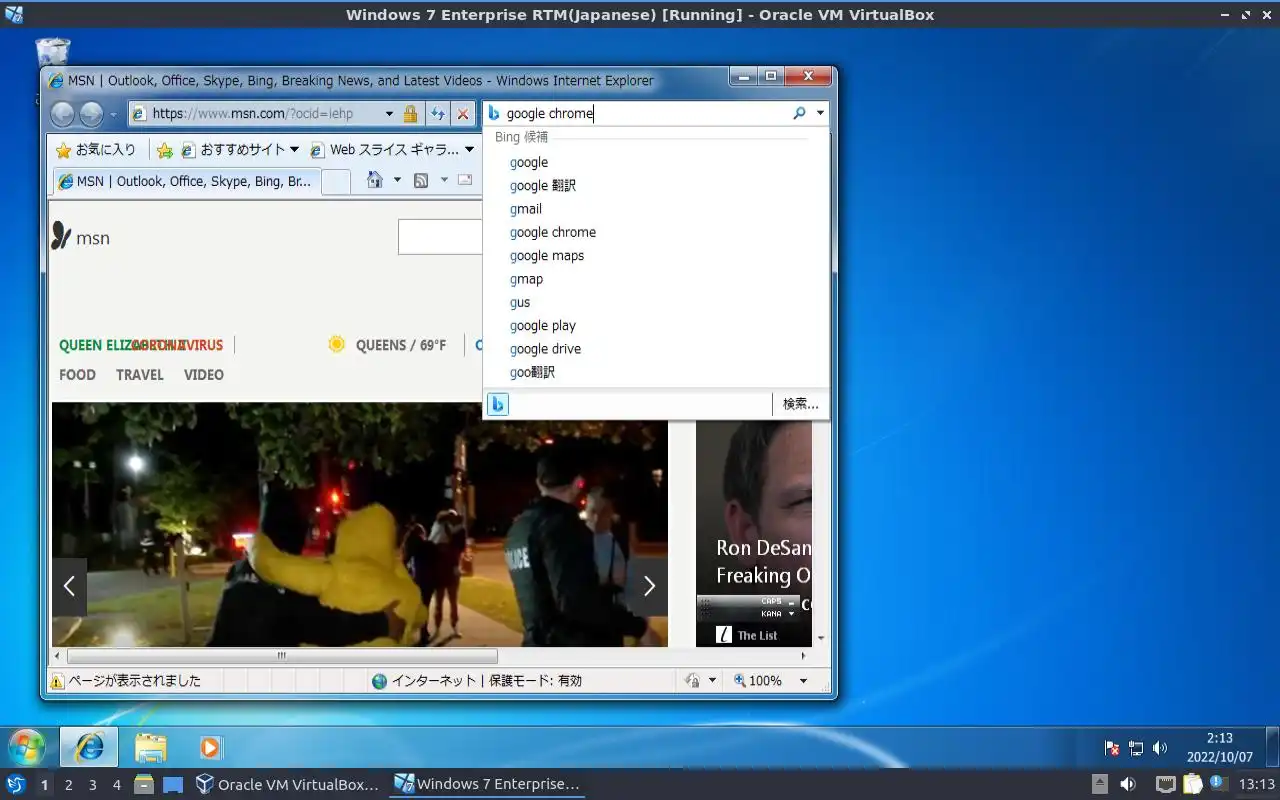Image resolution: width=1280 pixels, height=800 pixels.
Task: Switch to host workspace 2
Action: [x=68, y=785]
